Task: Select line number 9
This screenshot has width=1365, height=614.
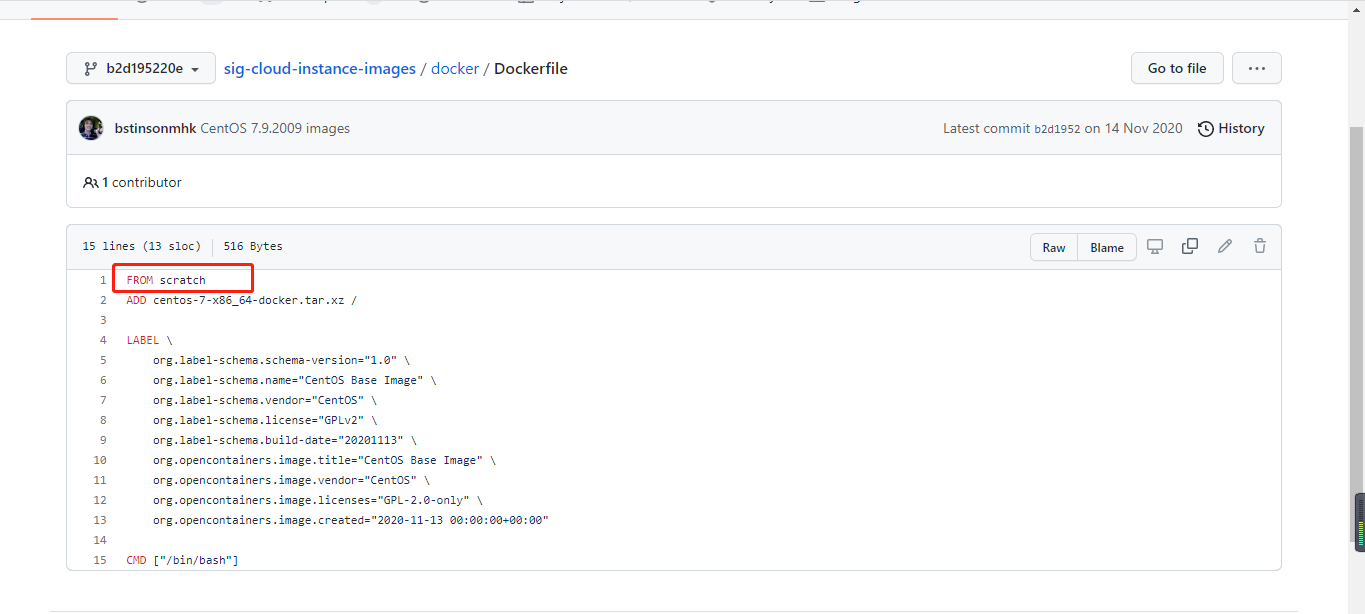Action: (102, 440)
